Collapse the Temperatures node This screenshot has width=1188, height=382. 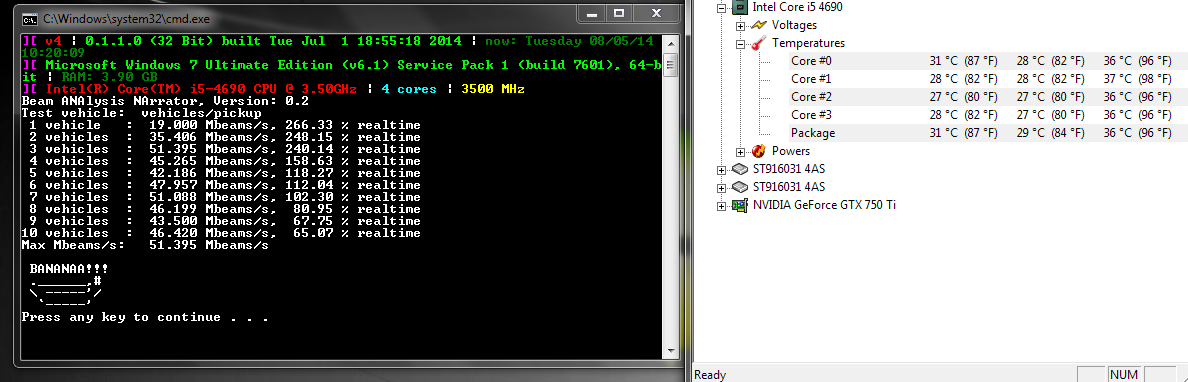tap(740, 44)
